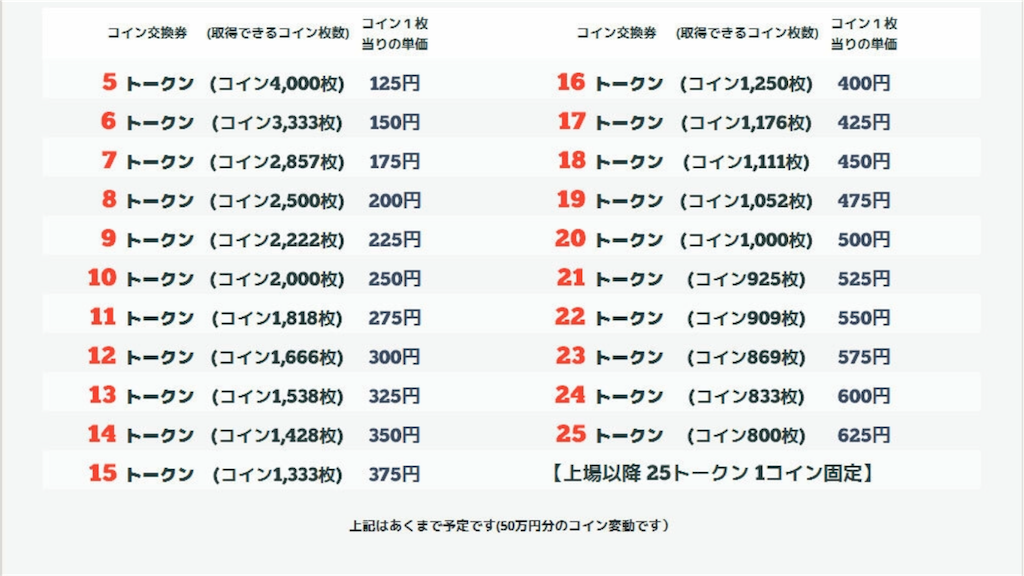Select the red number 6 token entry

pyautogui.click(x=108, y=121)
